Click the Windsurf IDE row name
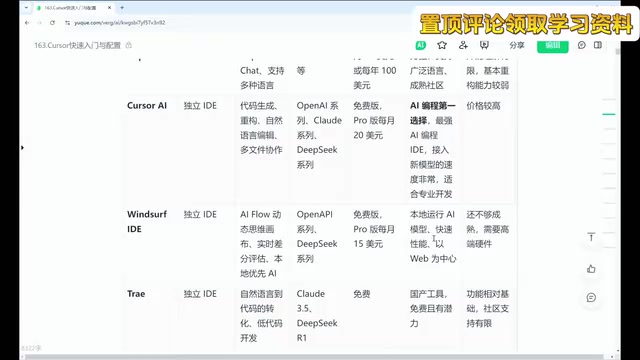 coord(147,222)
